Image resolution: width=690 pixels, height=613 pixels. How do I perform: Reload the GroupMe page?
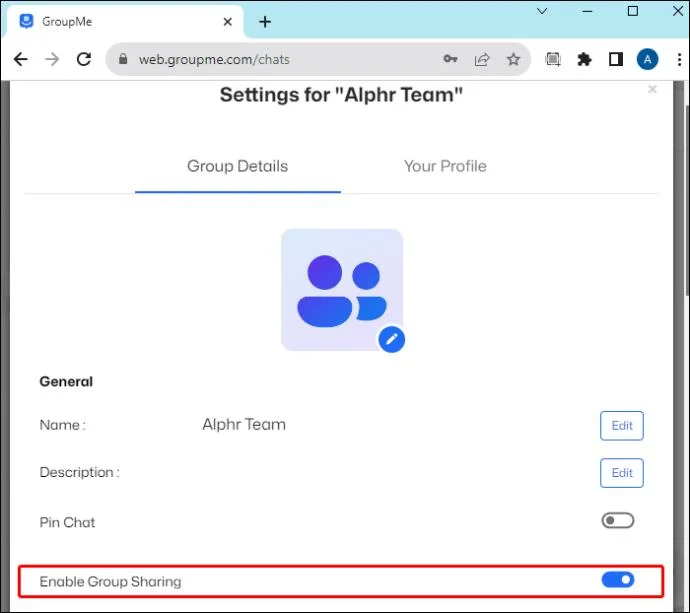84,59
